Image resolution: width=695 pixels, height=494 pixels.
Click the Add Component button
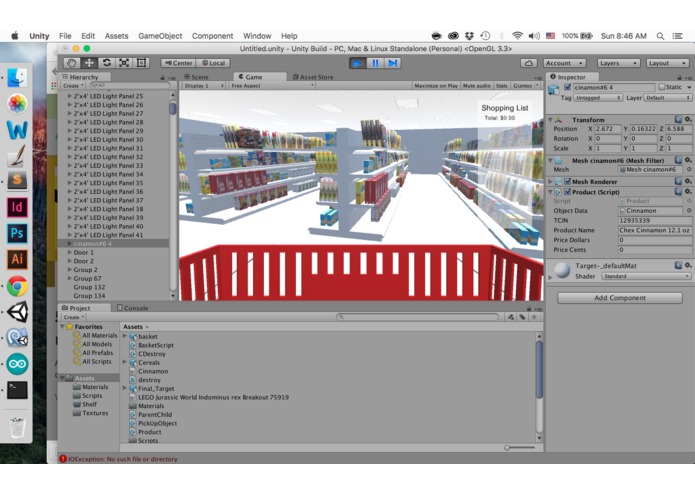pos(620,298)
